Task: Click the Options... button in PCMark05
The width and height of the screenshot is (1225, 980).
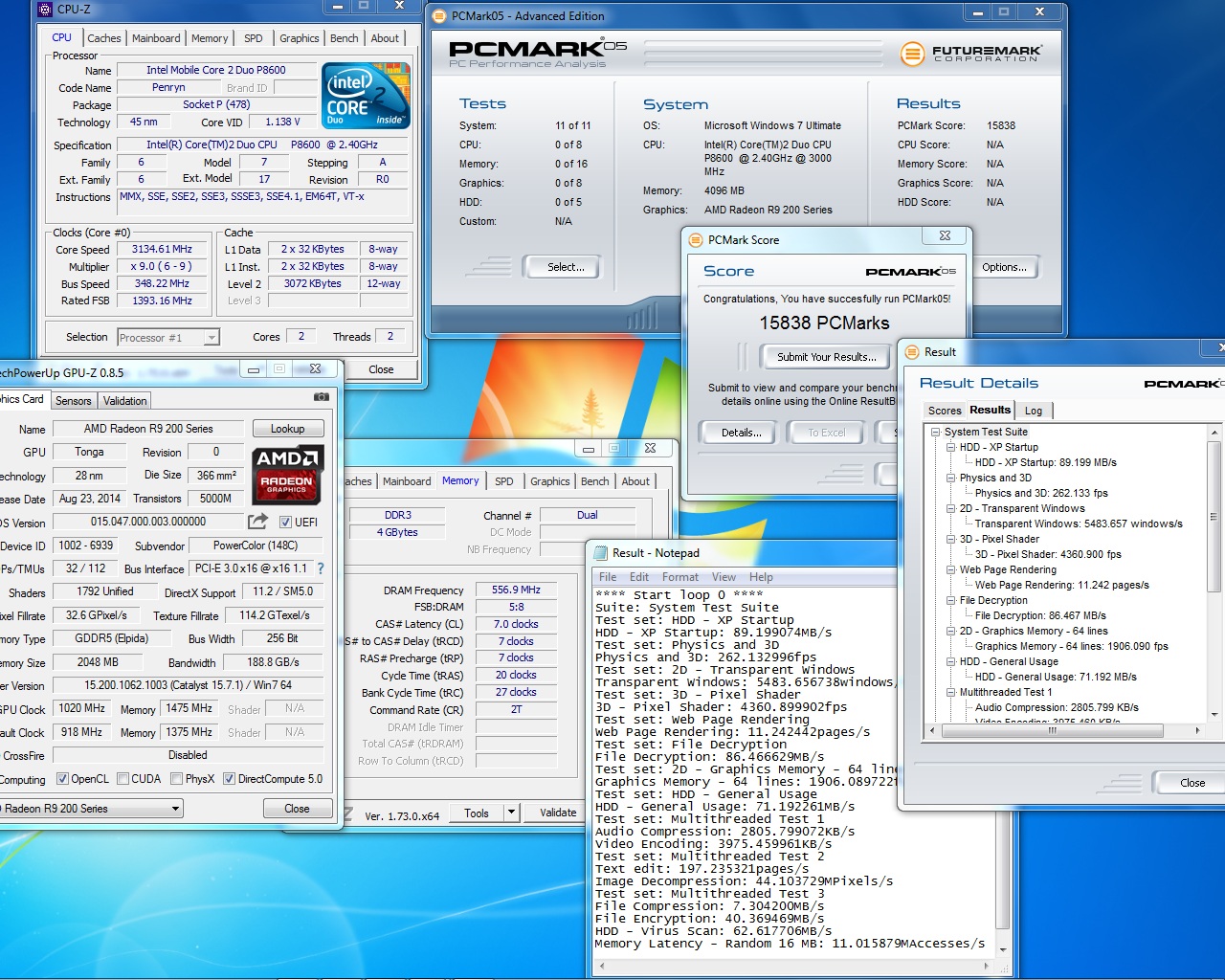Action: [1004, 267]
